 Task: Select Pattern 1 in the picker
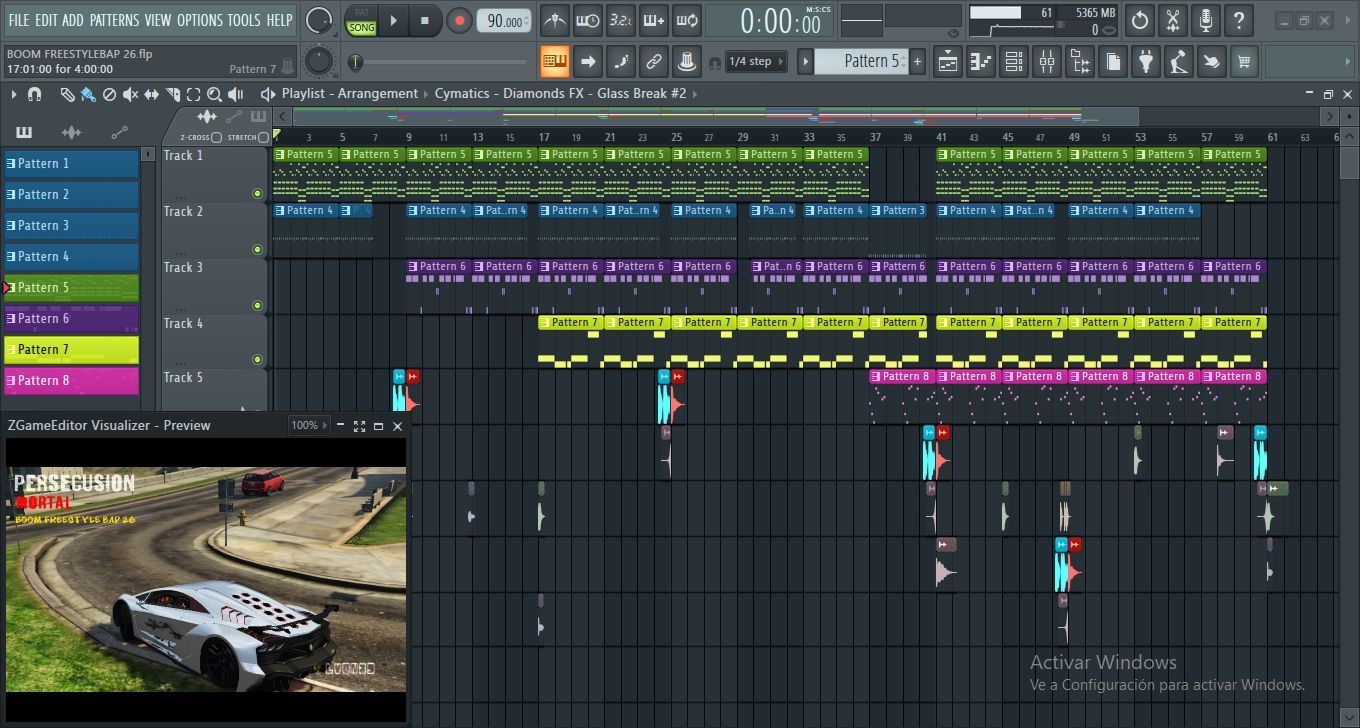(71, 163)
